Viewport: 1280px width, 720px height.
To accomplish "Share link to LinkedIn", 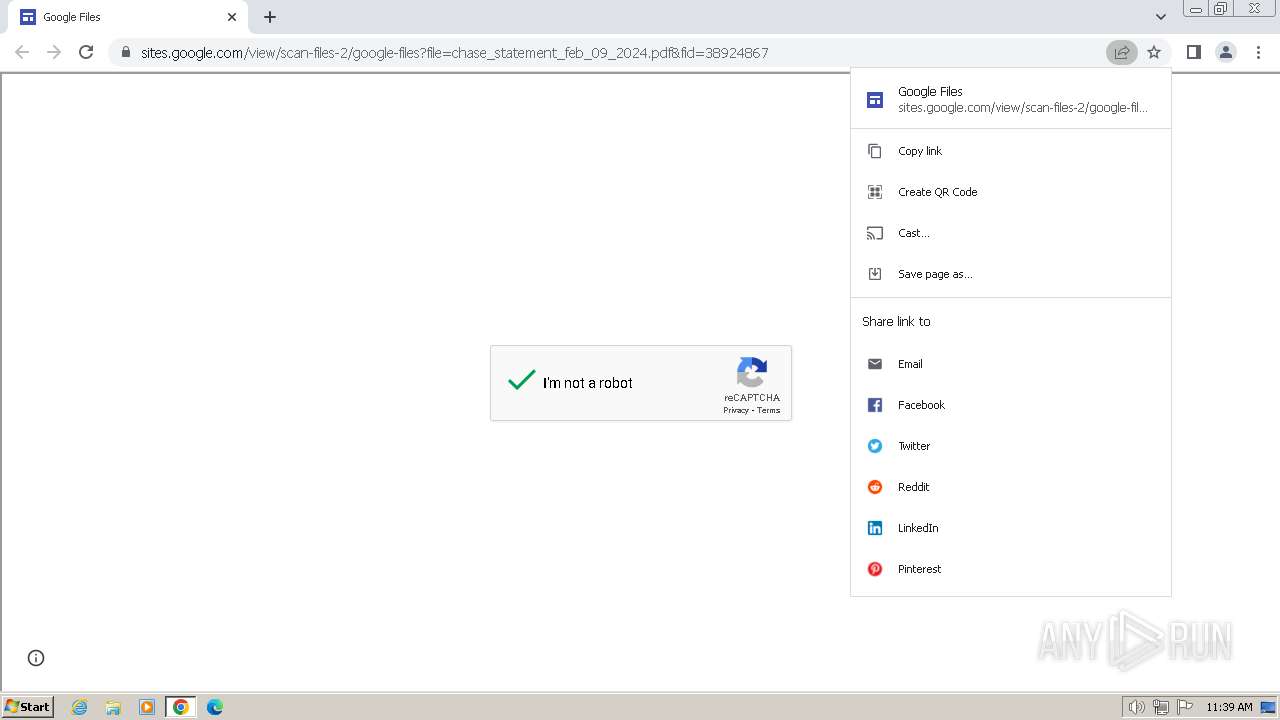I will tap(1010, 528).
